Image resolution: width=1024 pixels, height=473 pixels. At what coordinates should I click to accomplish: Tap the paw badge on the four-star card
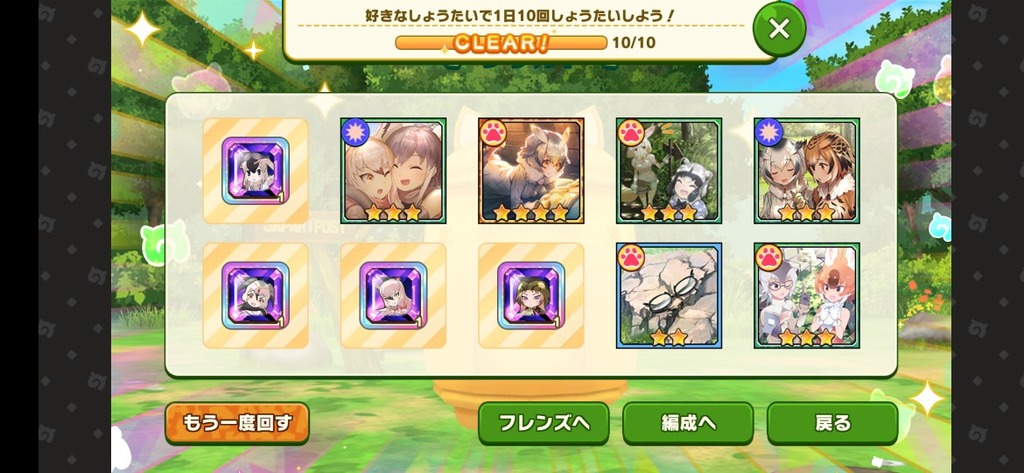click(x=494, y=133)
